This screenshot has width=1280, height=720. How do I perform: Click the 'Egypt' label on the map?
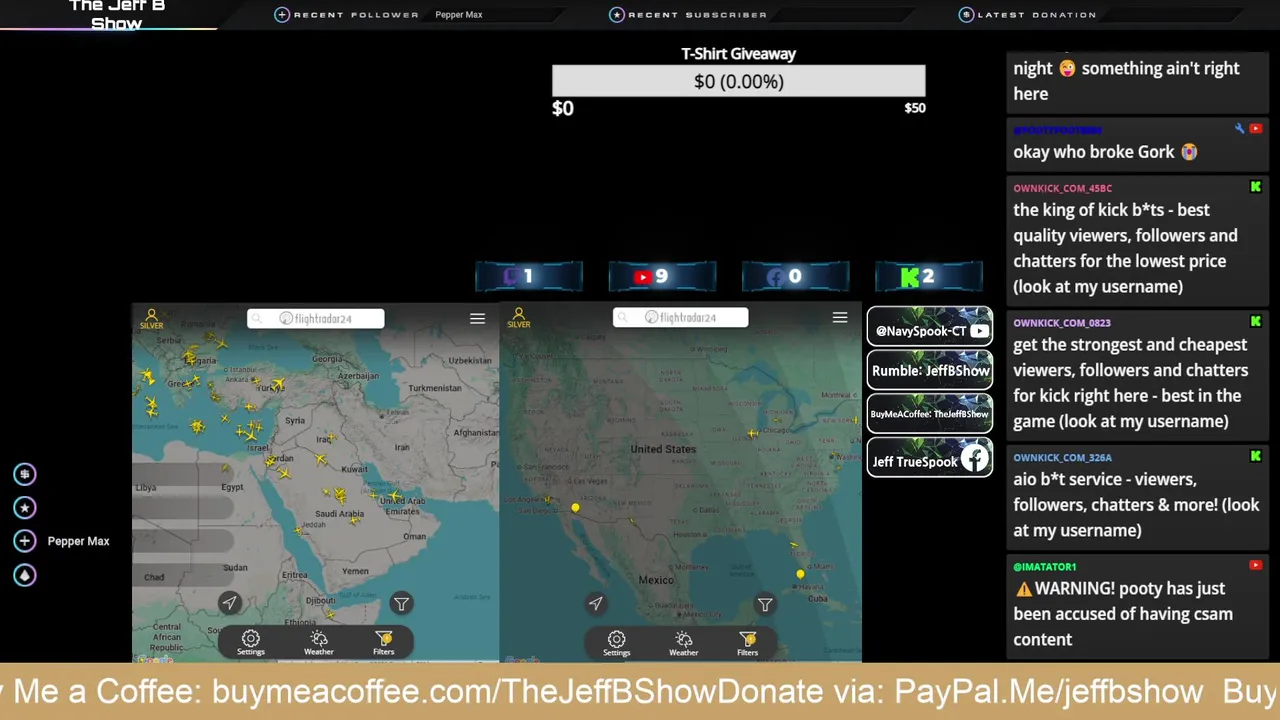232,487
